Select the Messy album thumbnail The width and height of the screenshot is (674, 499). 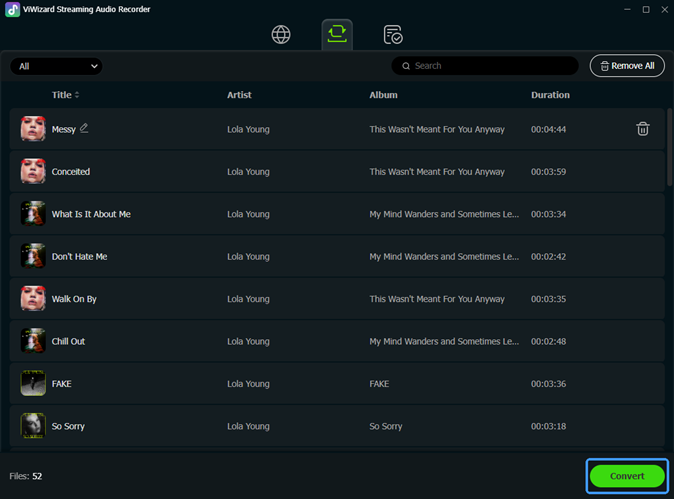[x=33, y=129]
